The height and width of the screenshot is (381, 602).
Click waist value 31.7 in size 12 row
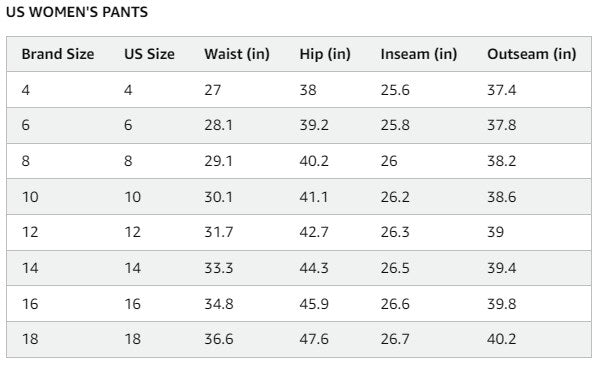point(218,232)
